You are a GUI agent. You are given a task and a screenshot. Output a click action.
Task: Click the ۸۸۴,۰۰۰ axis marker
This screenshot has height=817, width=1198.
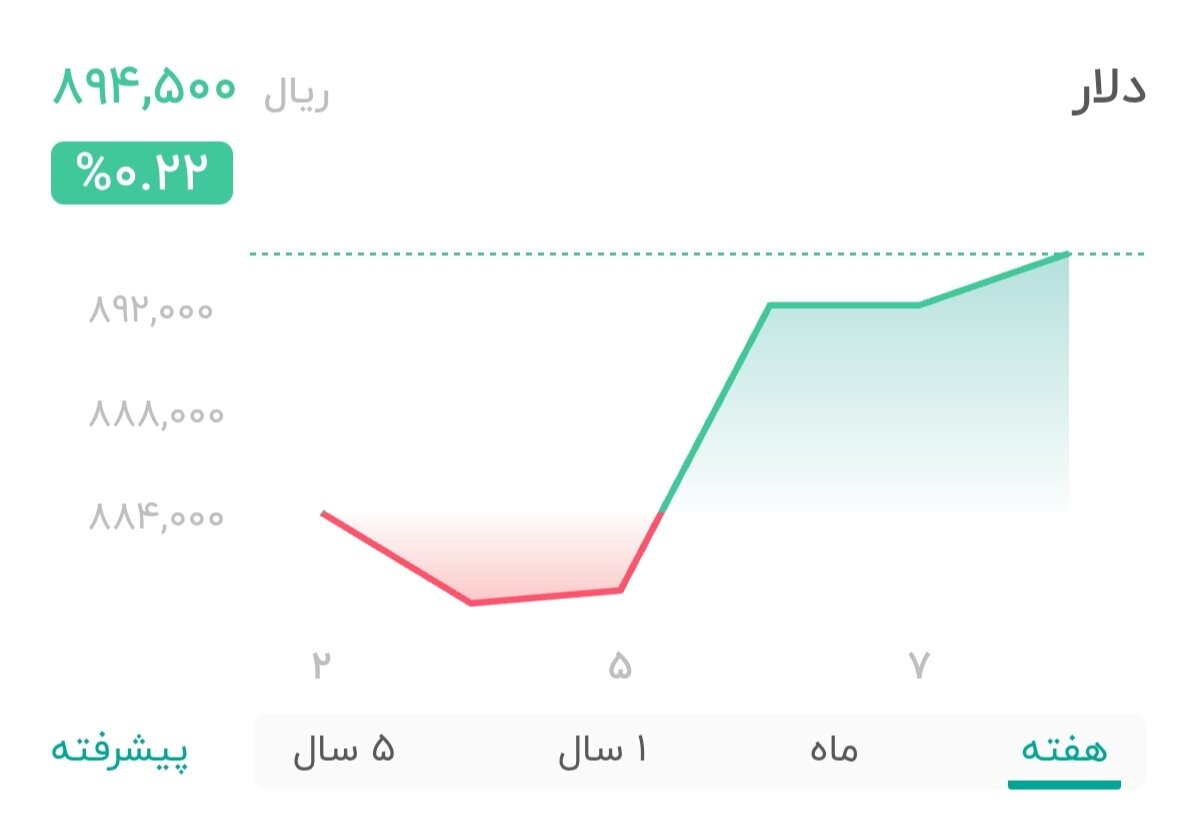(x=152, y=517)
